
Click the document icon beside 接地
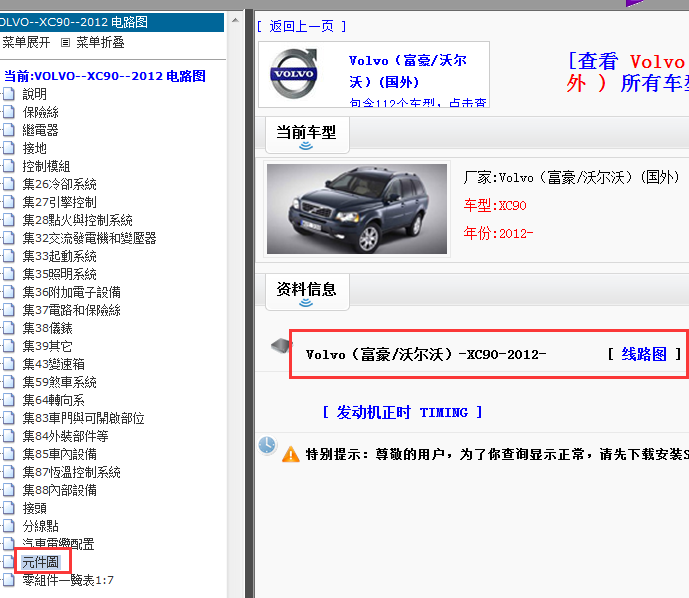tap(9, 148)
